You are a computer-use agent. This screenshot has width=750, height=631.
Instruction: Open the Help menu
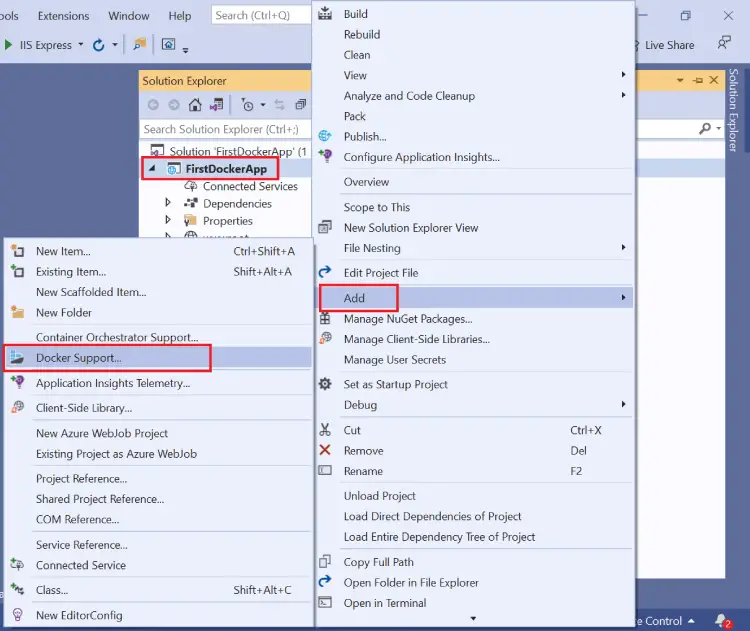click(x=179, y=16)
